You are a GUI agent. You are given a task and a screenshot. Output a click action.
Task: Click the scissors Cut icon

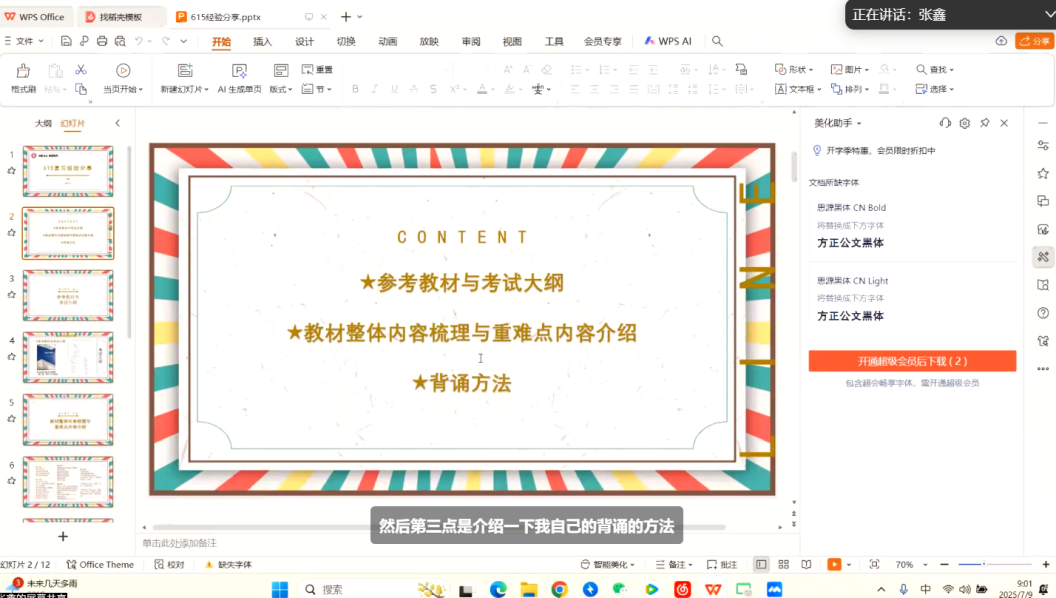pos(81,70)
